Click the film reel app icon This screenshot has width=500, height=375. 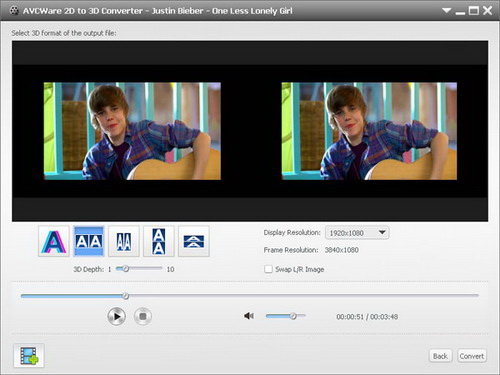pyautogui.click(x=14, y=11)
